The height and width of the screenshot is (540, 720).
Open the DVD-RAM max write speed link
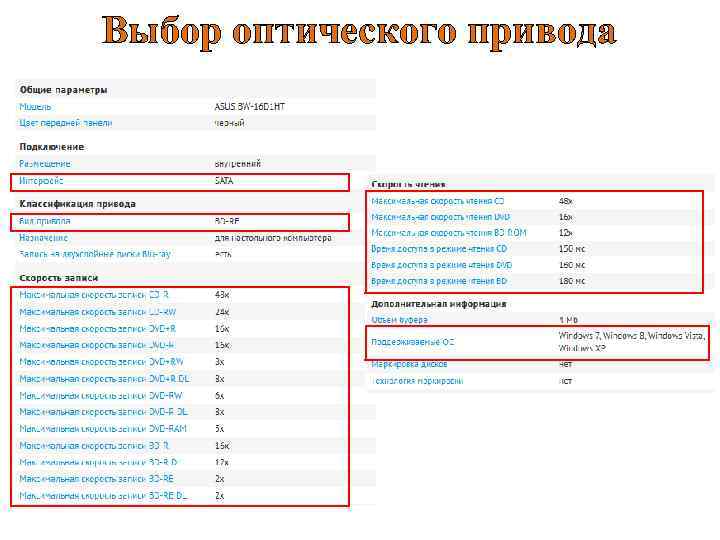pyautogui.click(x=103, y=428)
